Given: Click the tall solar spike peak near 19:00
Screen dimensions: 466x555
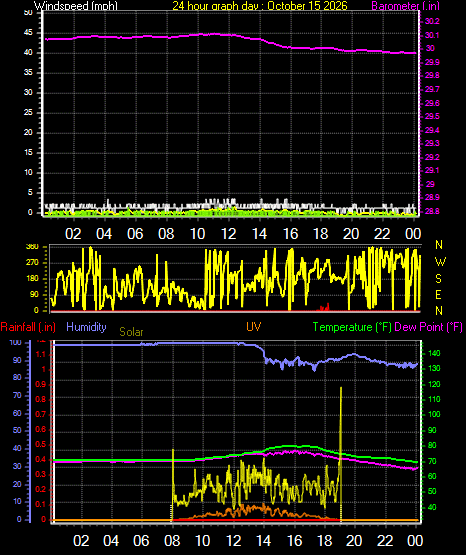Looking at the screenshot, I should click(341, 388).
